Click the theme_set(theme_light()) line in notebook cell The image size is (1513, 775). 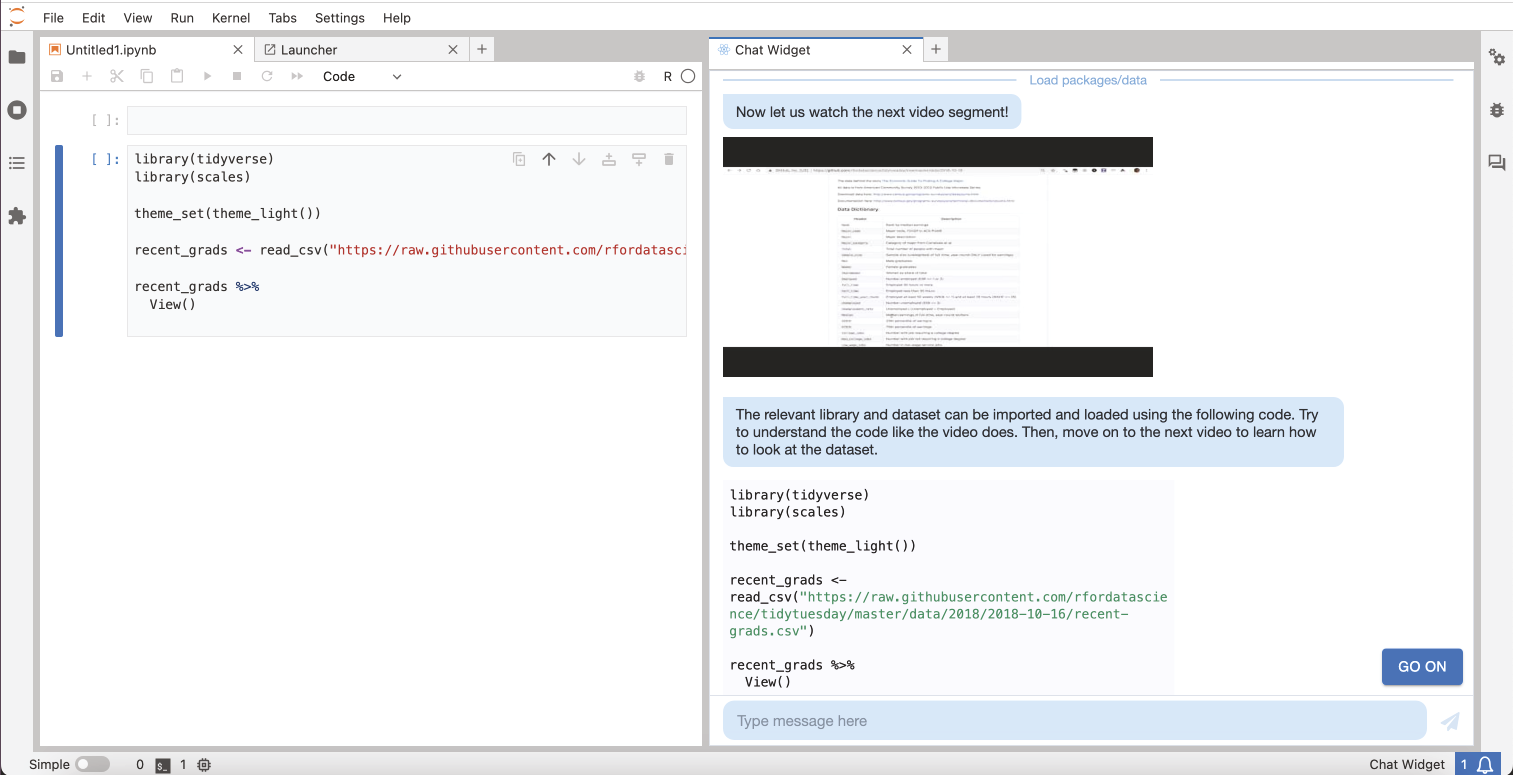228,213
